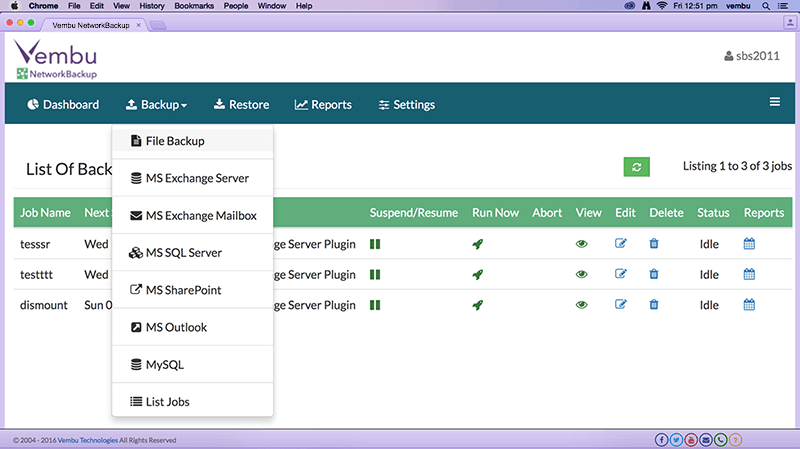Select MySQL backup option
This screenshot has height=449, width=800.
[192, 364]
